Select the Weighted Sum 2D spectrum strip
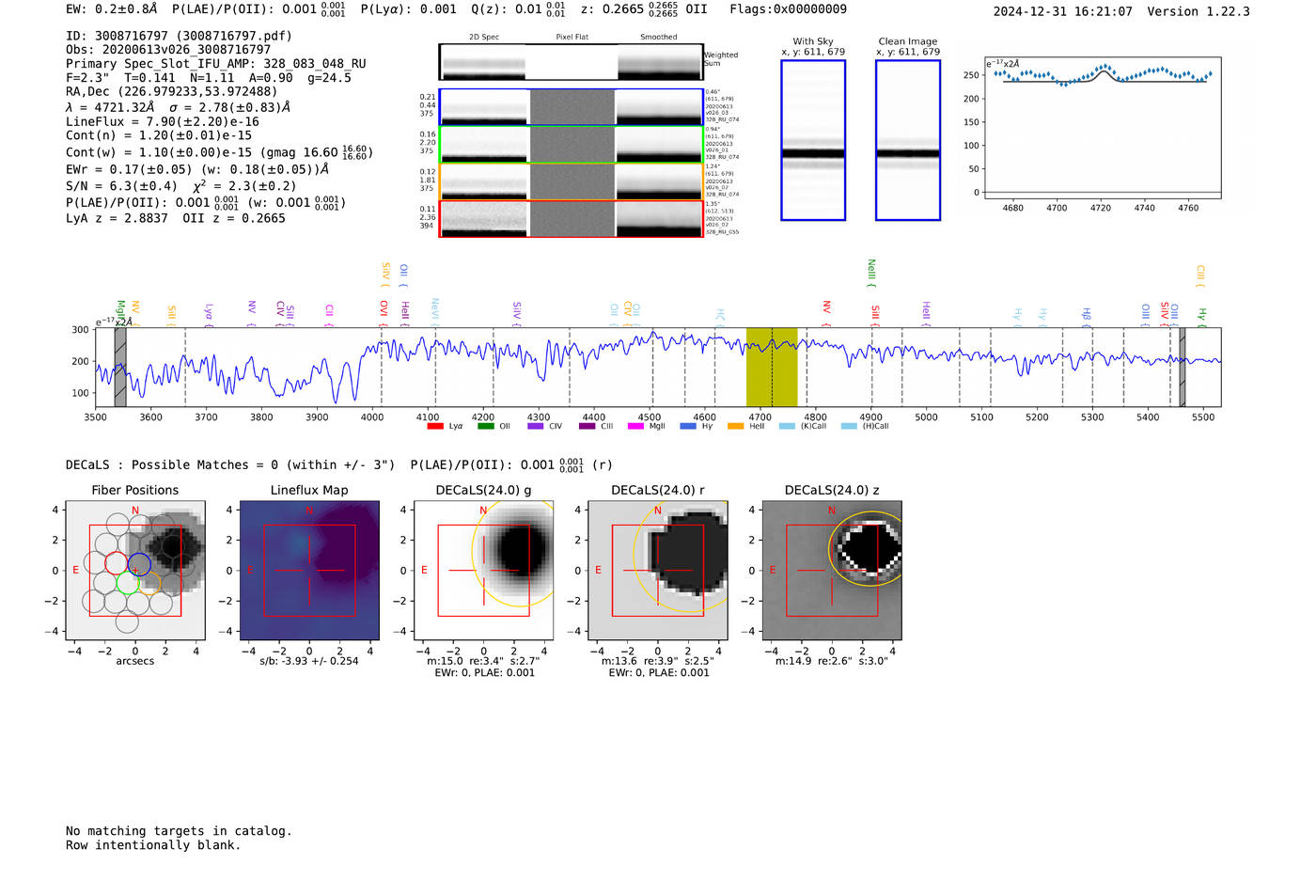This screenshot has height=896, width=1316. (571, 62)
